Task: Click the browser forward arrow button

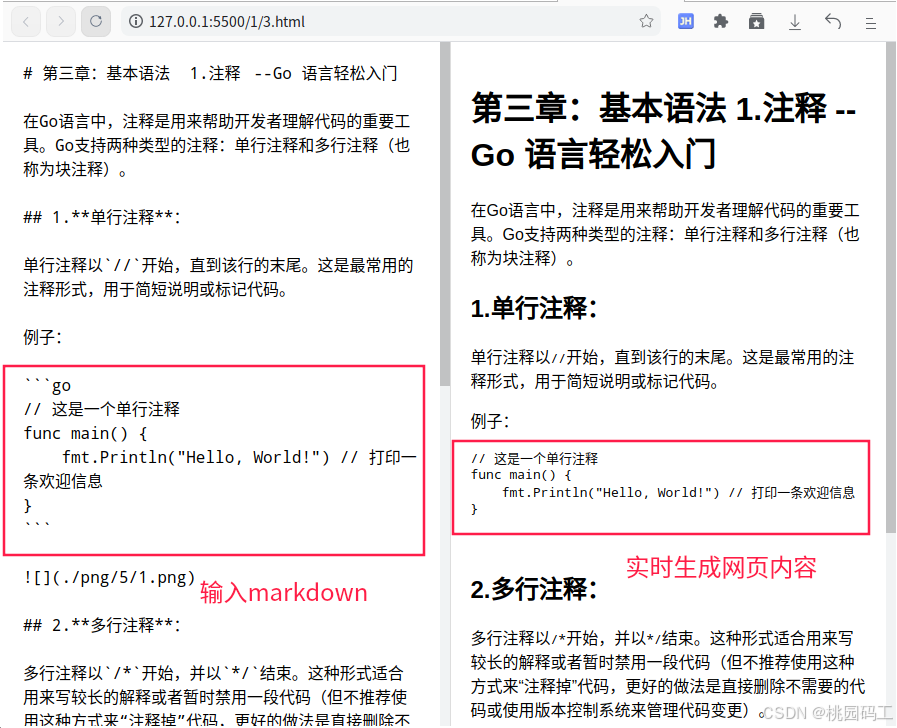Action: coord(61,22)
